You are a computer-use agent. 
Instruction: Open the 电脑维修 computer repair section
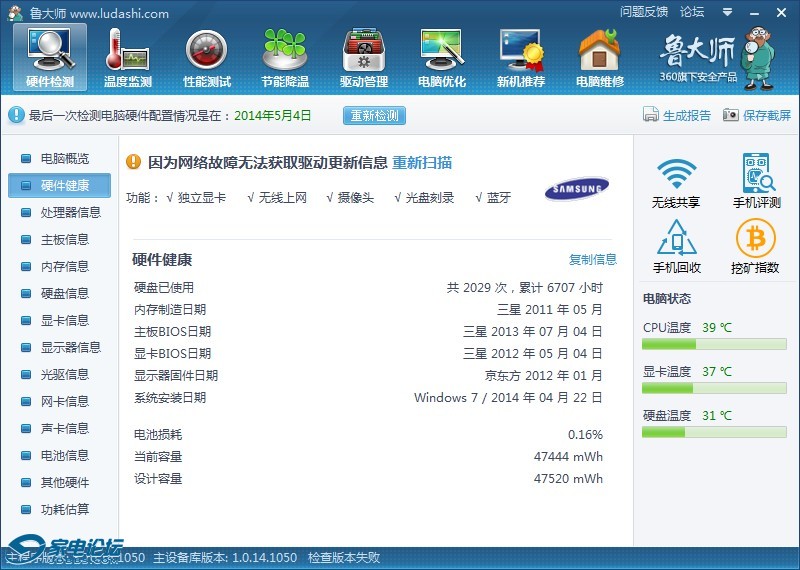(600, 58)
